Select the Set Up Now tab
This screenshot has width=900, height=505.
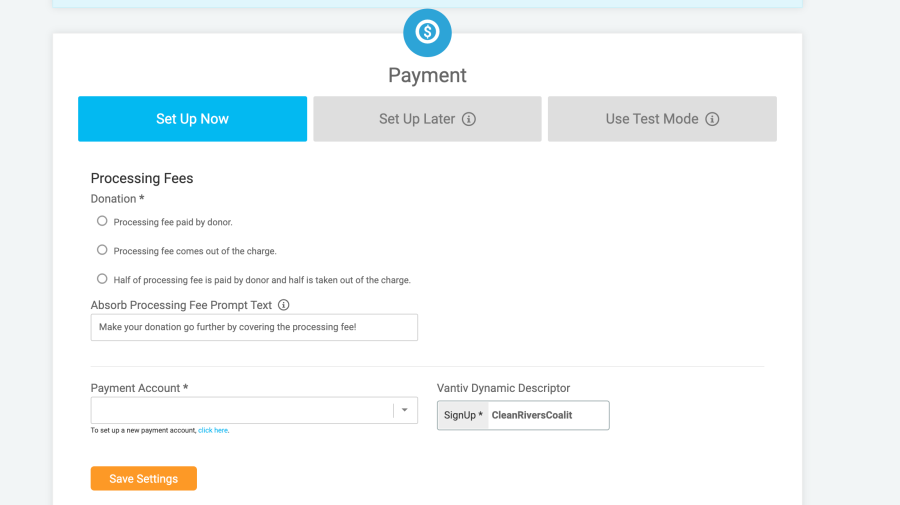(x=192, y=119)
